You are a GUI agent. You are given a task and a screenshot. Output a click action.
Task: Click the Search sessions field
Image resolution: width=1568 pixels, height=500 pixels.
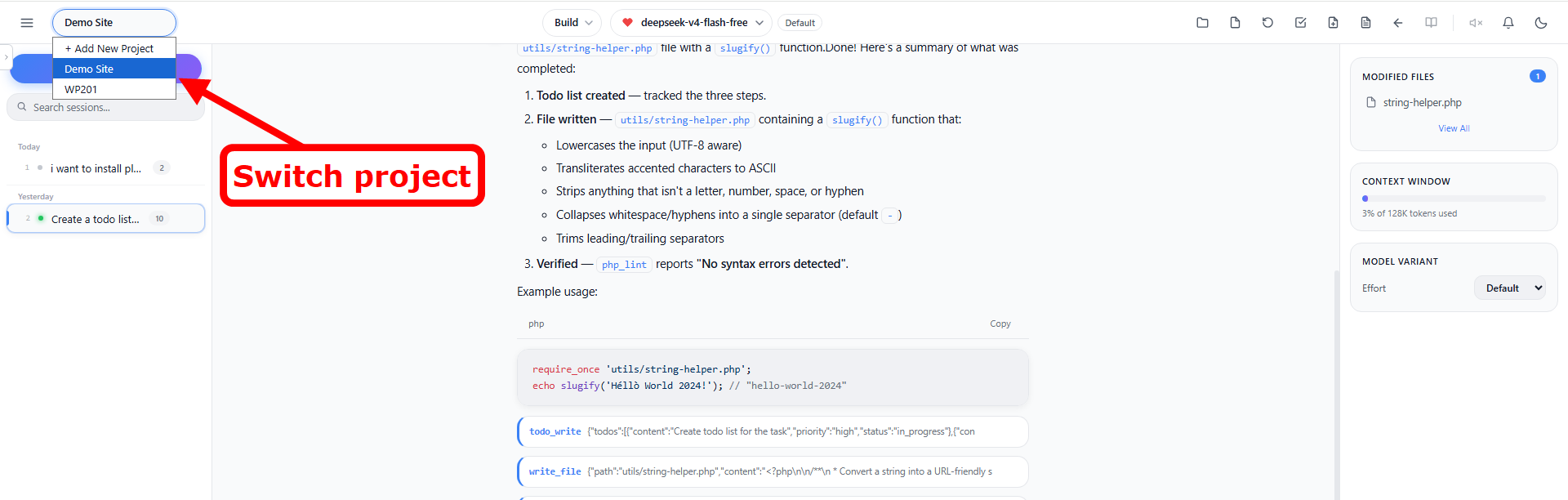coord(106,107)
